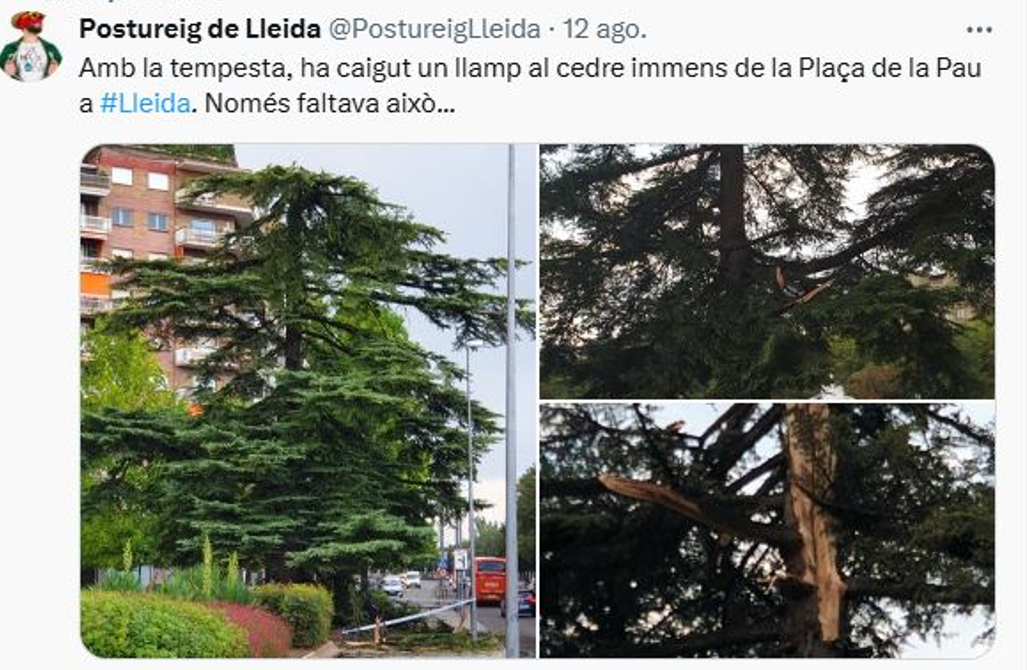Open the large cedar tree photo
Image resolution: width=1027 pixels, height=670 pixels.
[308, 401]
